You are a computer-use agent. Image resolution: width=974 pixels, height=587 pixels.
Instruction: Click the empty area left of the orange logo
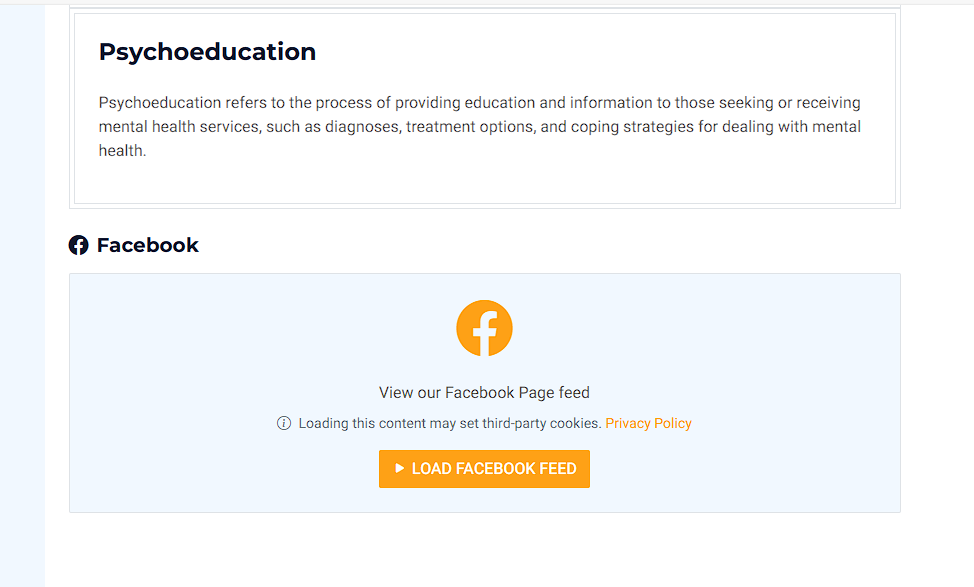click(250, 330)
